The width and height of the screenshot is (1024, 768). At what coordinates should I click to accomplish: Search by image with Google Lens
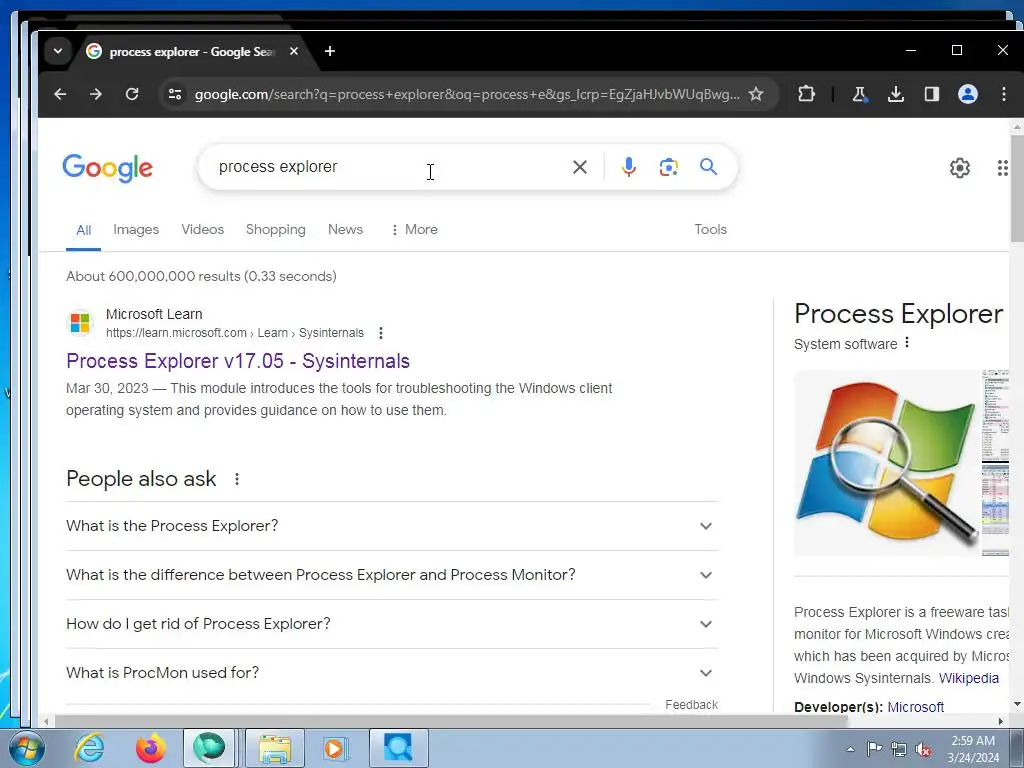(669, 167)
